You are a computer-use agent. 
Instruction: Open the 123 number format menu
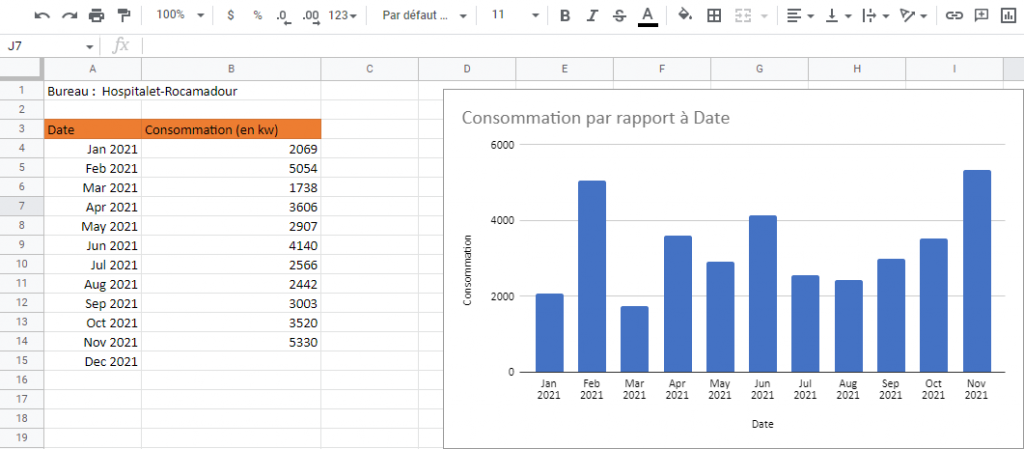[x=343, y=16]
